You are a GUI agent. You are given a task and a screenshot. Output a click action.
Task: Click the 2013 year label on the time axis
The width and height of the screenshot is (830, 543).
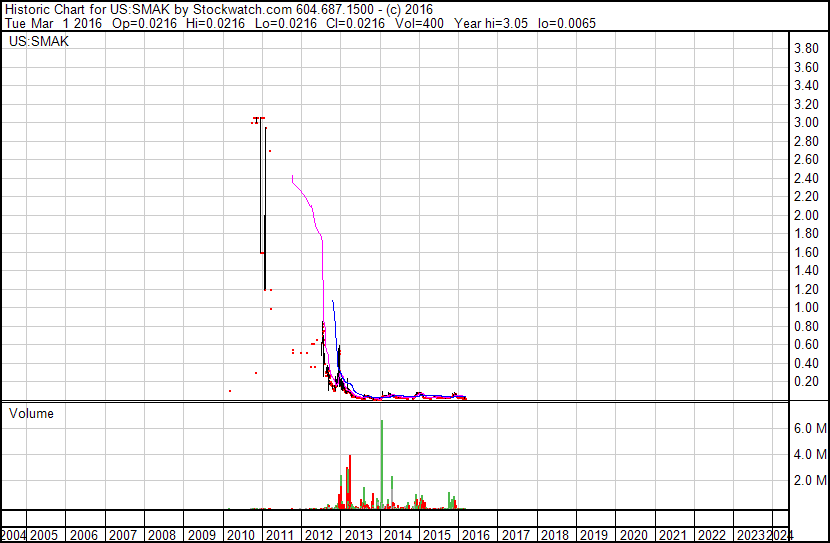(359, 535)
